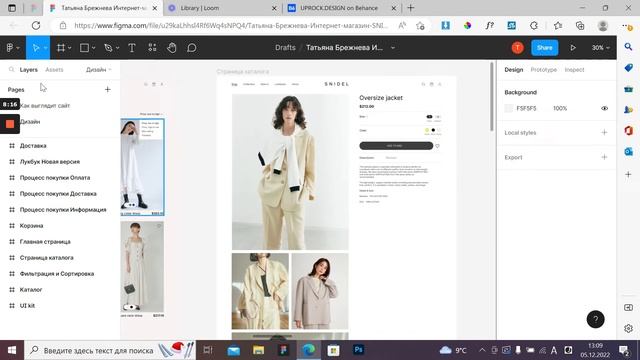640x360 pixels.
Task: Open File Explorer from the taskbar
Action: (x=258, y=350)
